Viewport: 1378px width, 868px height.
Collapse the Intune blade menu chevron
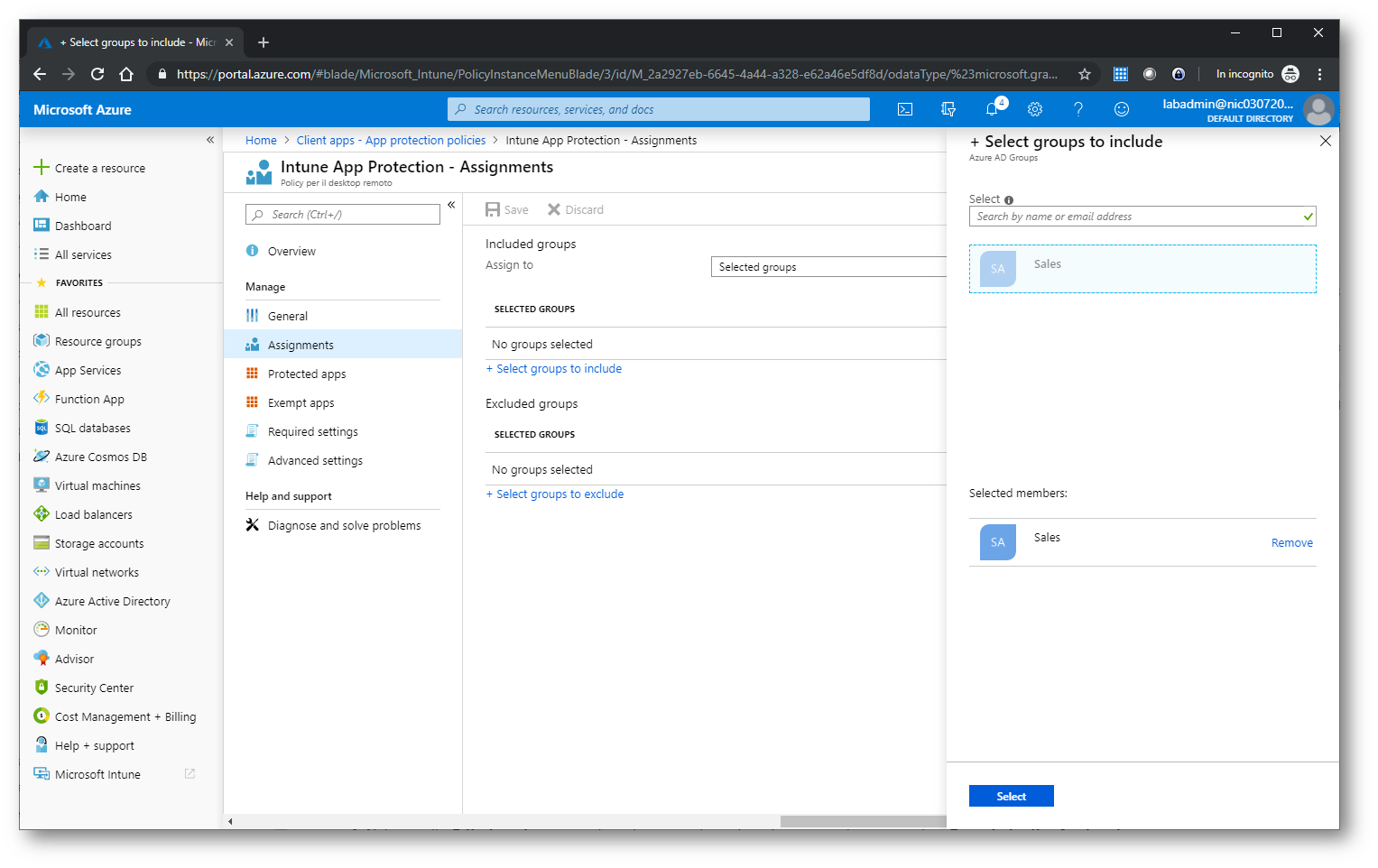pyautogui.click(x=451, y=205)
